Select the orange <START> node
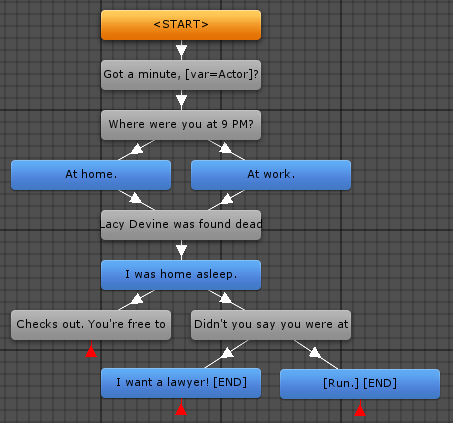 tap(181, 25)
